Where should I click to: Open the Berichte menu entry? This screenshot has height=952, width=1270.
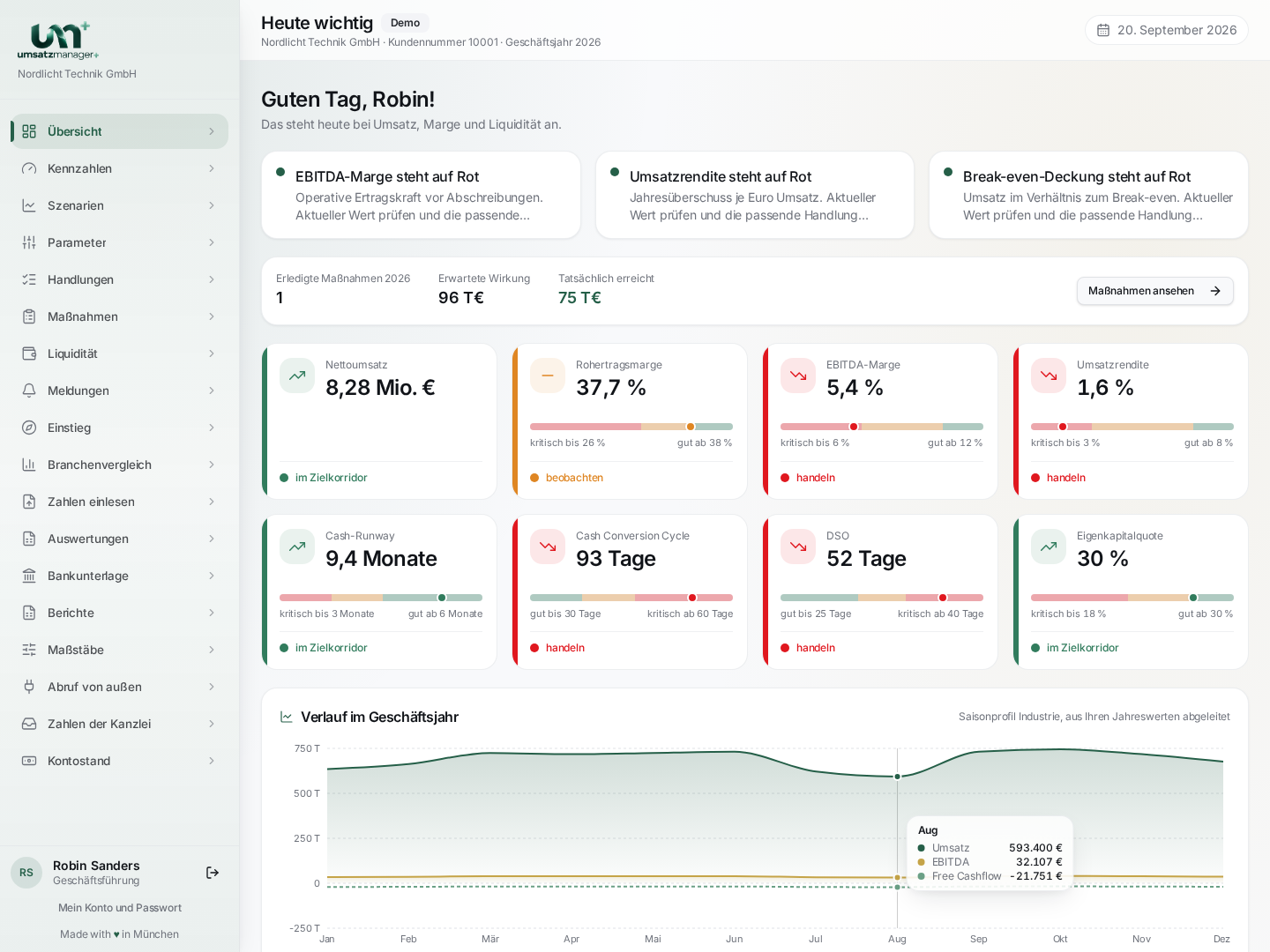click(x=119, y=613)
